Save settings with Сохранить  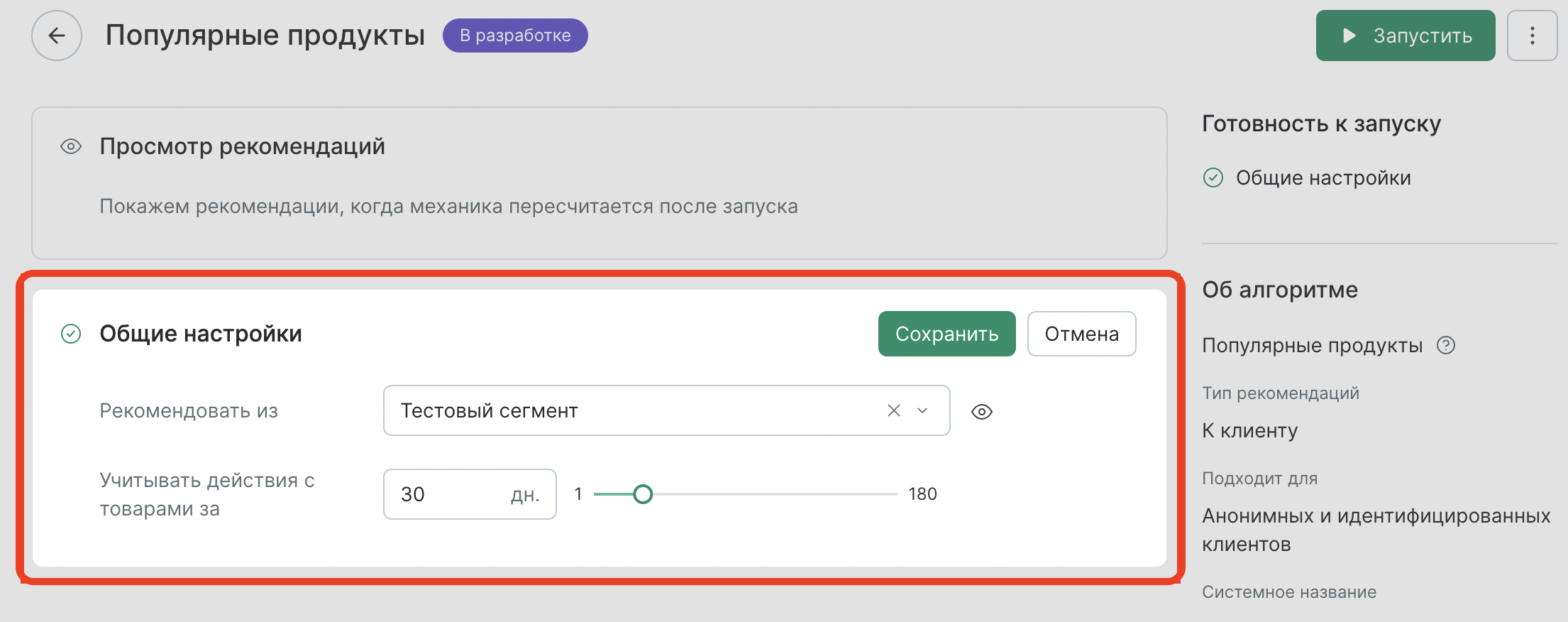[946, 334]
